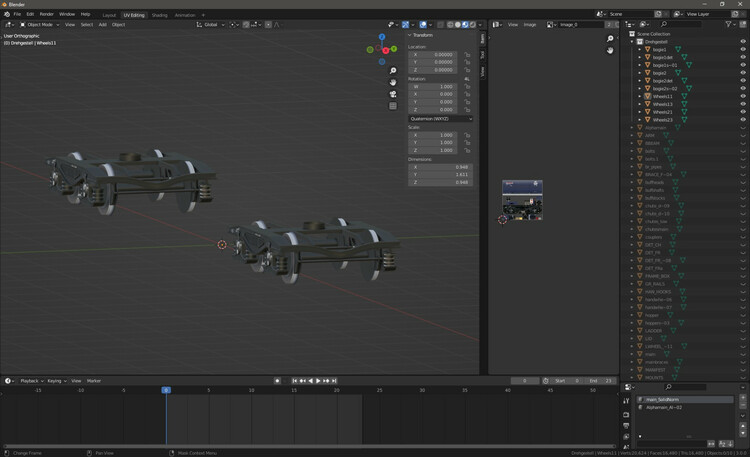Toggle viewport gizmos button
750x457 pixels.
405,24
